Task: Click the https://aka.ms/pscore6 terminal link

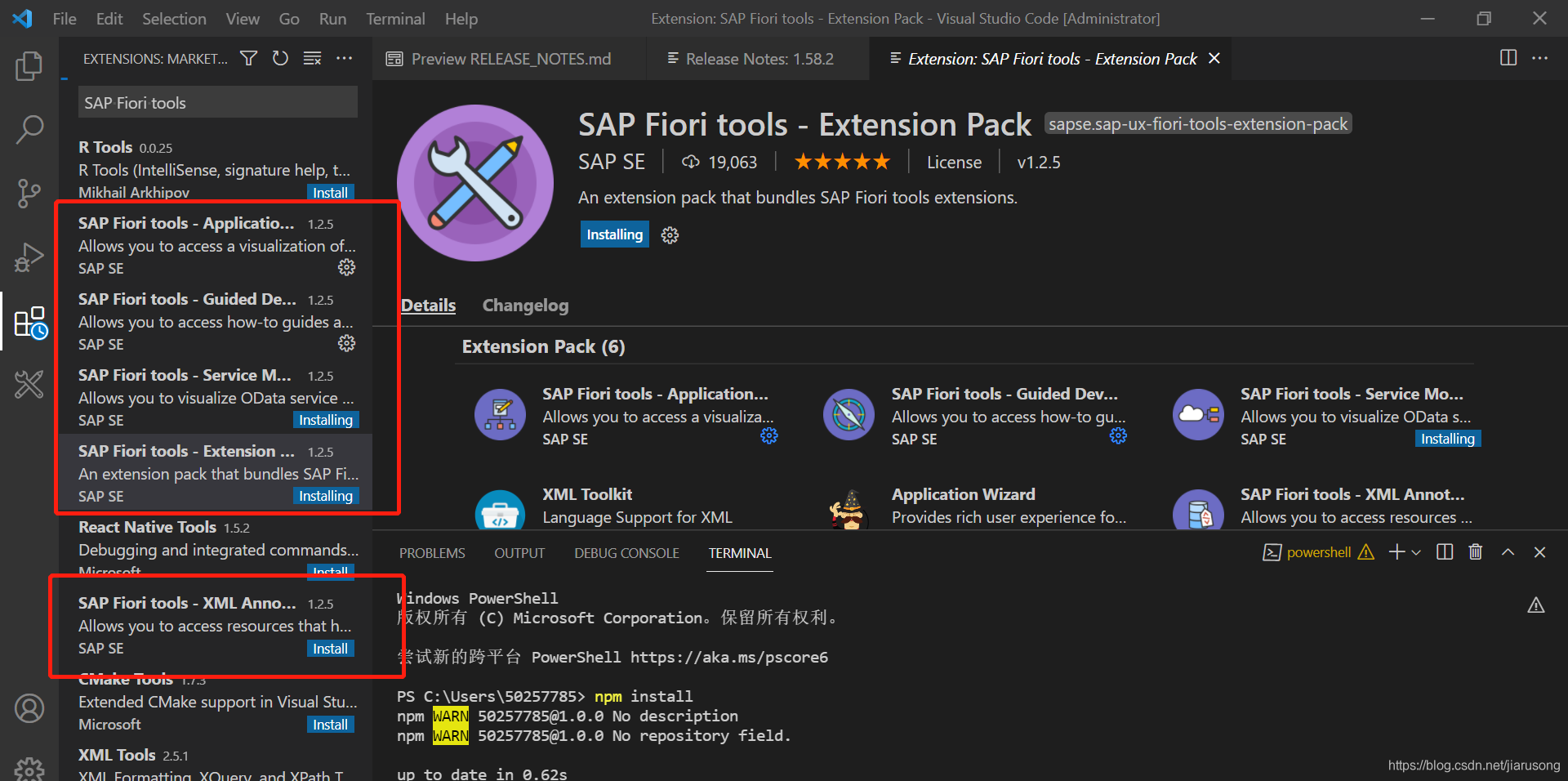Action: (x=728, y=658)
